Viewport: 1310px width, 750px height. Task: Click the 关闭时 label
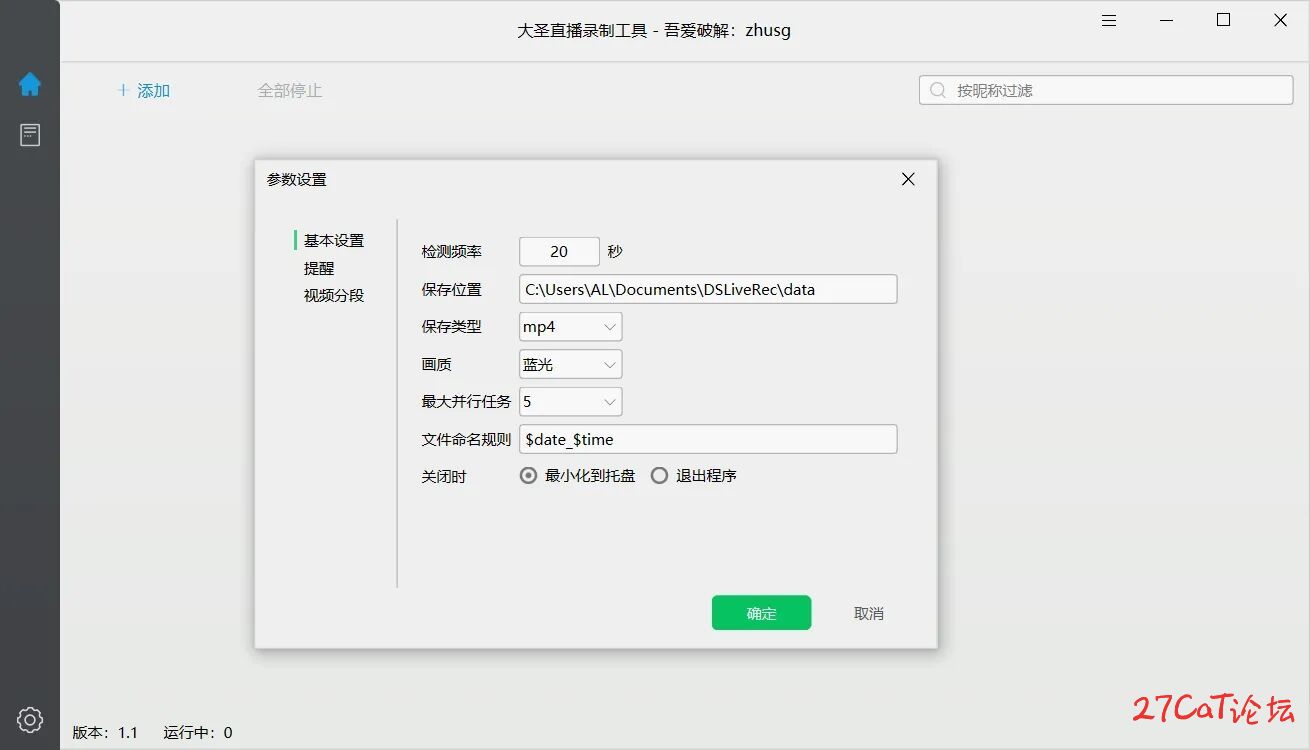coord(444,476)
